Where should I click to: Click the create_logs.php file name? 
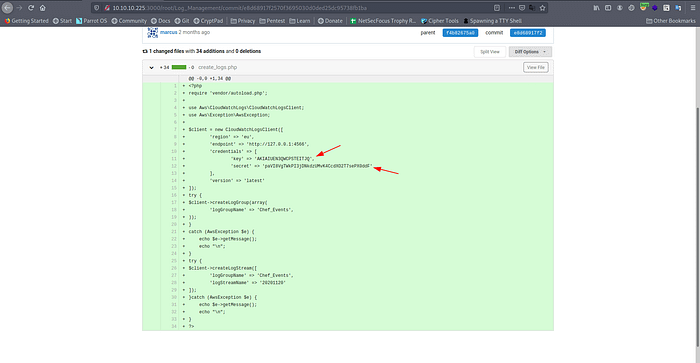pyautogui.click(x=217, y=67)
